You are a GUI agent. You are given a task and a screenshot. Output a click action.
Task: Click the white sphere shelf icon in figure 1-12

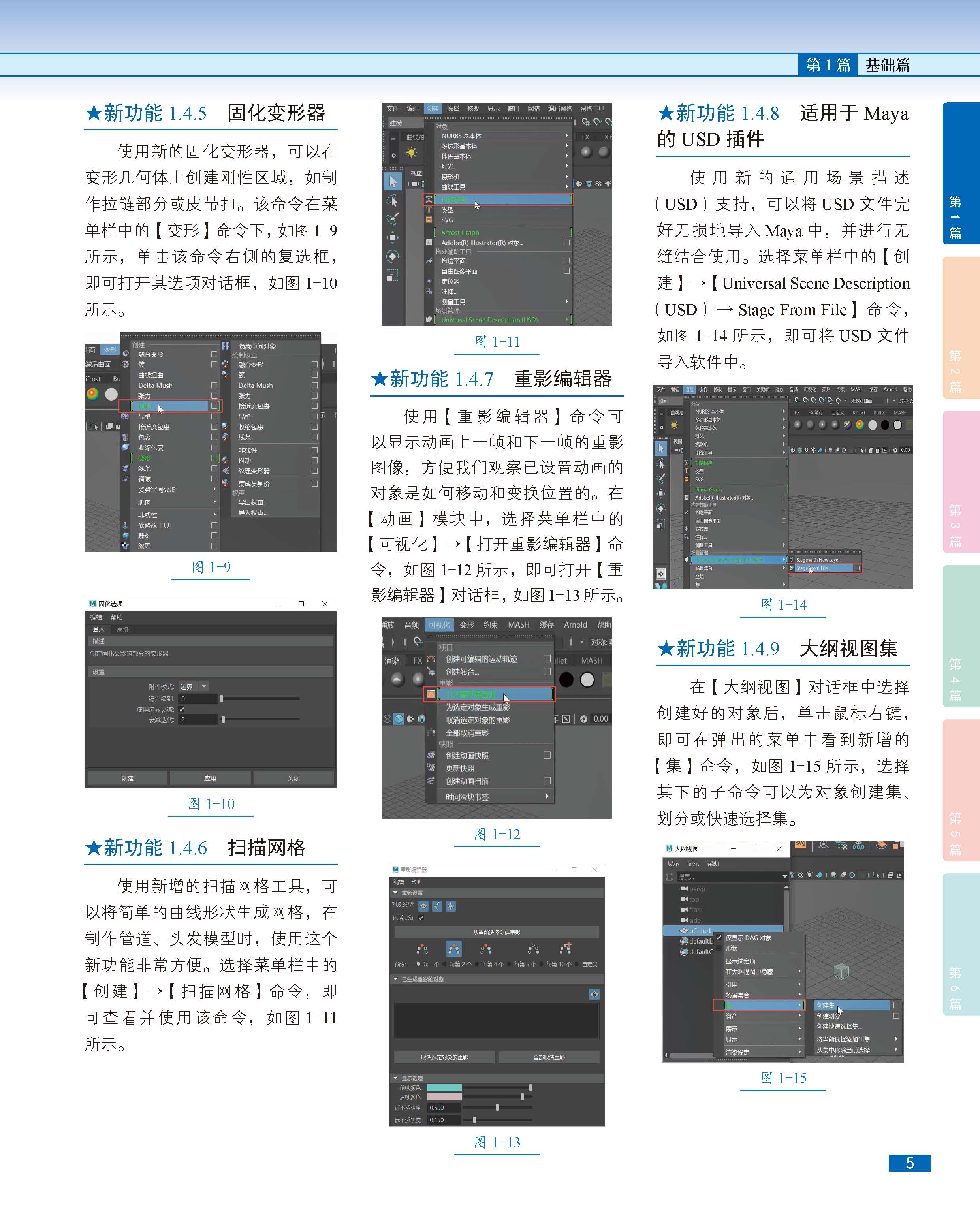pyautogui.click(x=588, y=680)
